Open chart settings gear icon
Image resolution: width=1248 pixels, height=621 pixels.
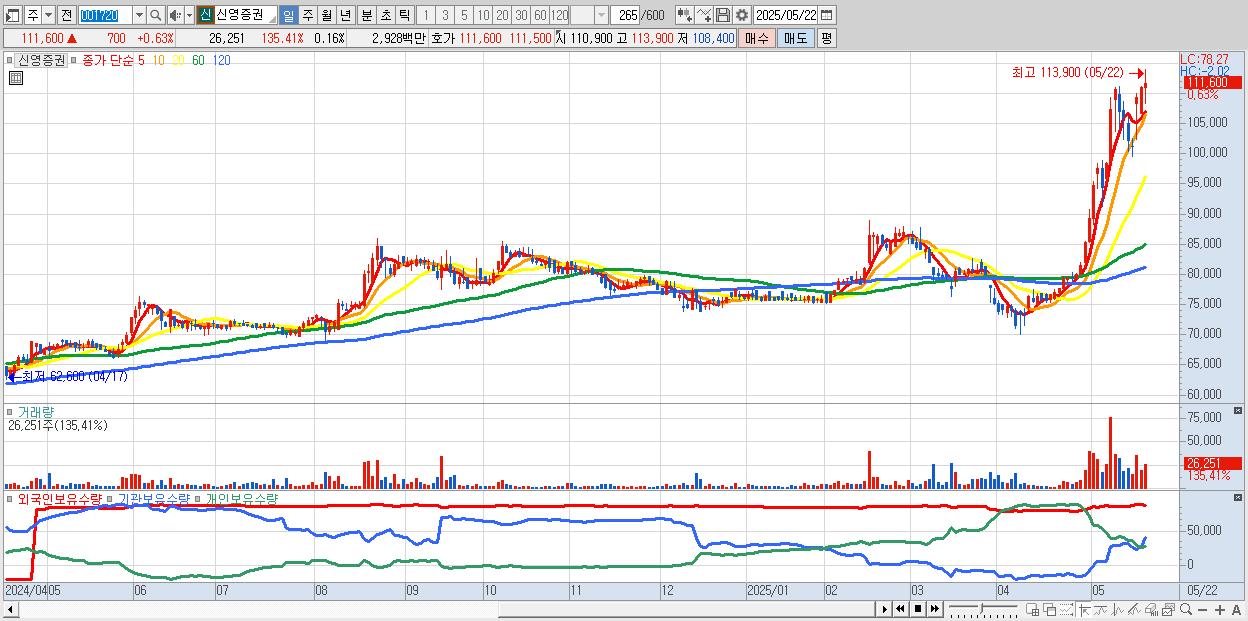click(741, 15)
